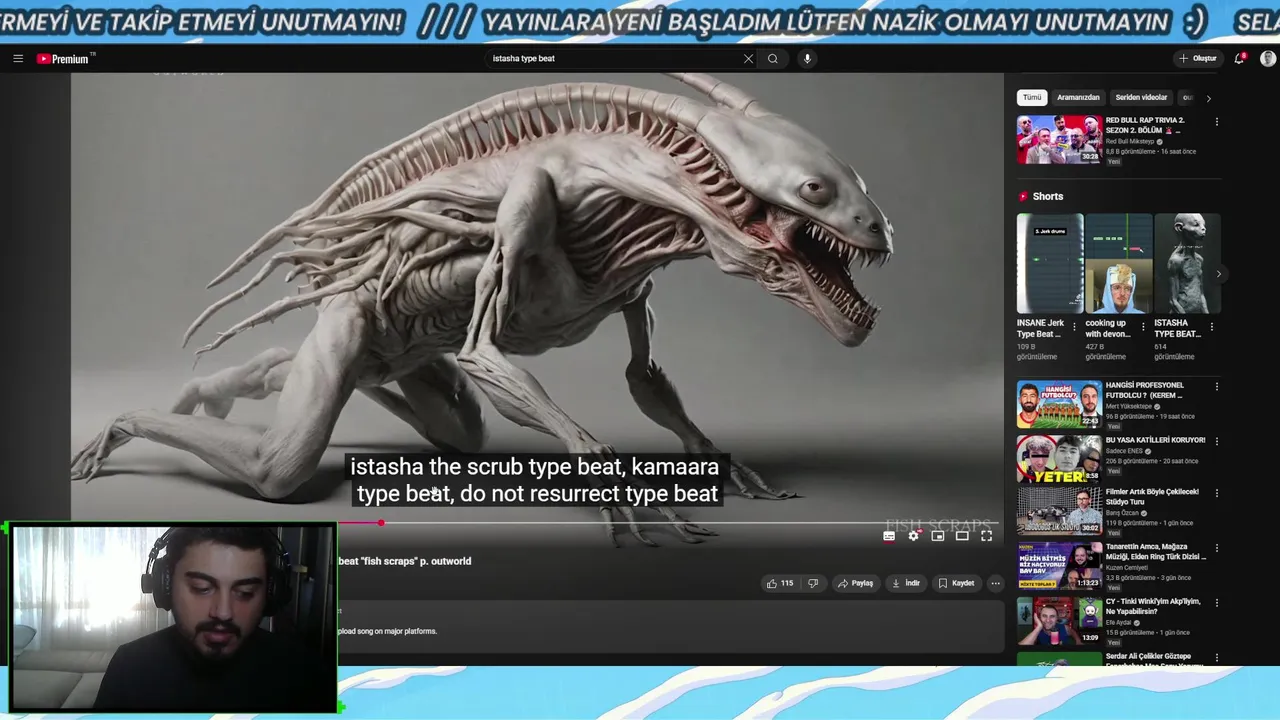Open the RED BULL RAP TRIVIA 2 video thumbnail
This screenshot has width=1280, height=720.
[1059, 139]
